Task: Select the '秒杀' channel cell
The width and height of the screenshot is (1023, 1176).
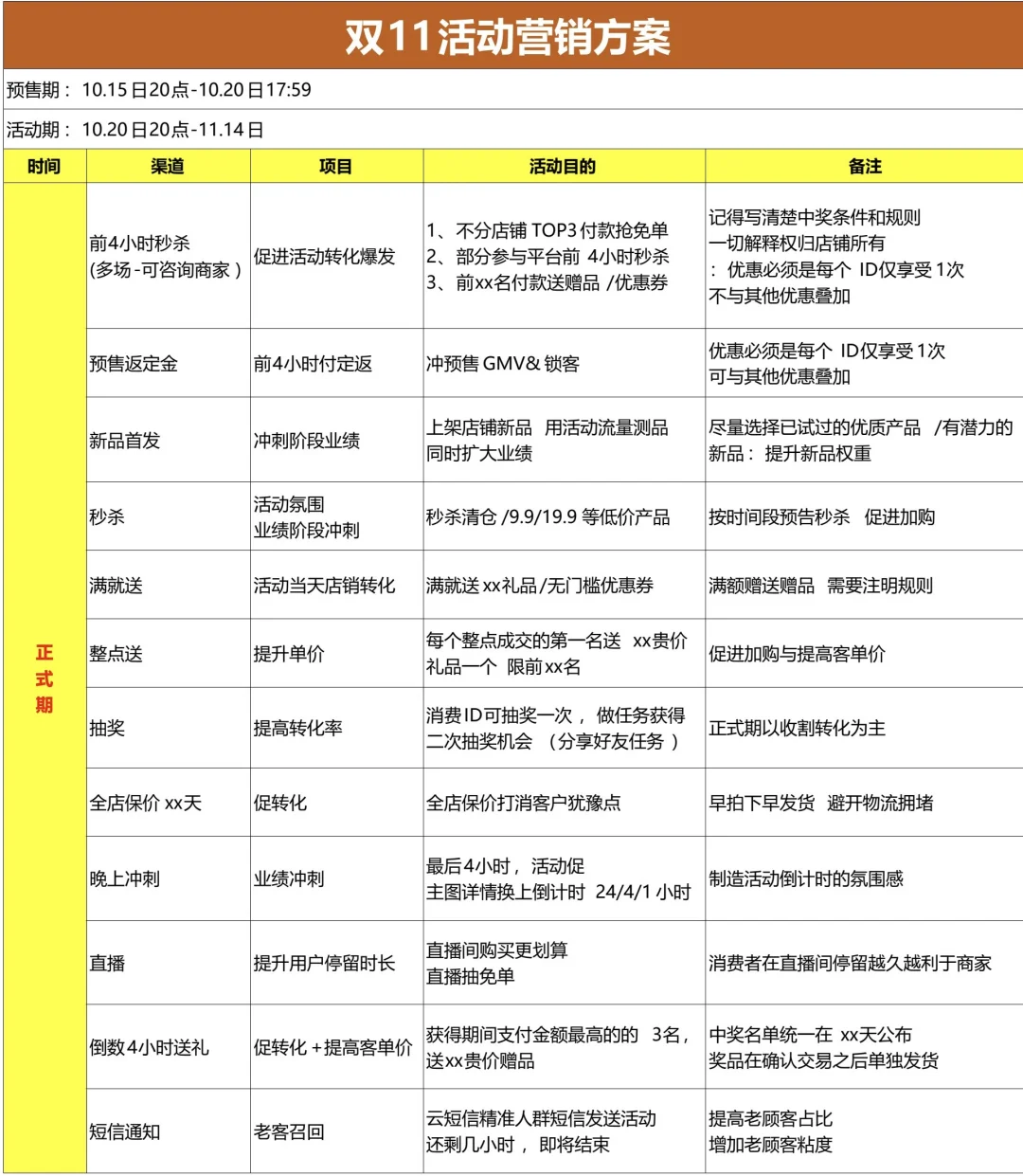Action: (x=168, y=516)
